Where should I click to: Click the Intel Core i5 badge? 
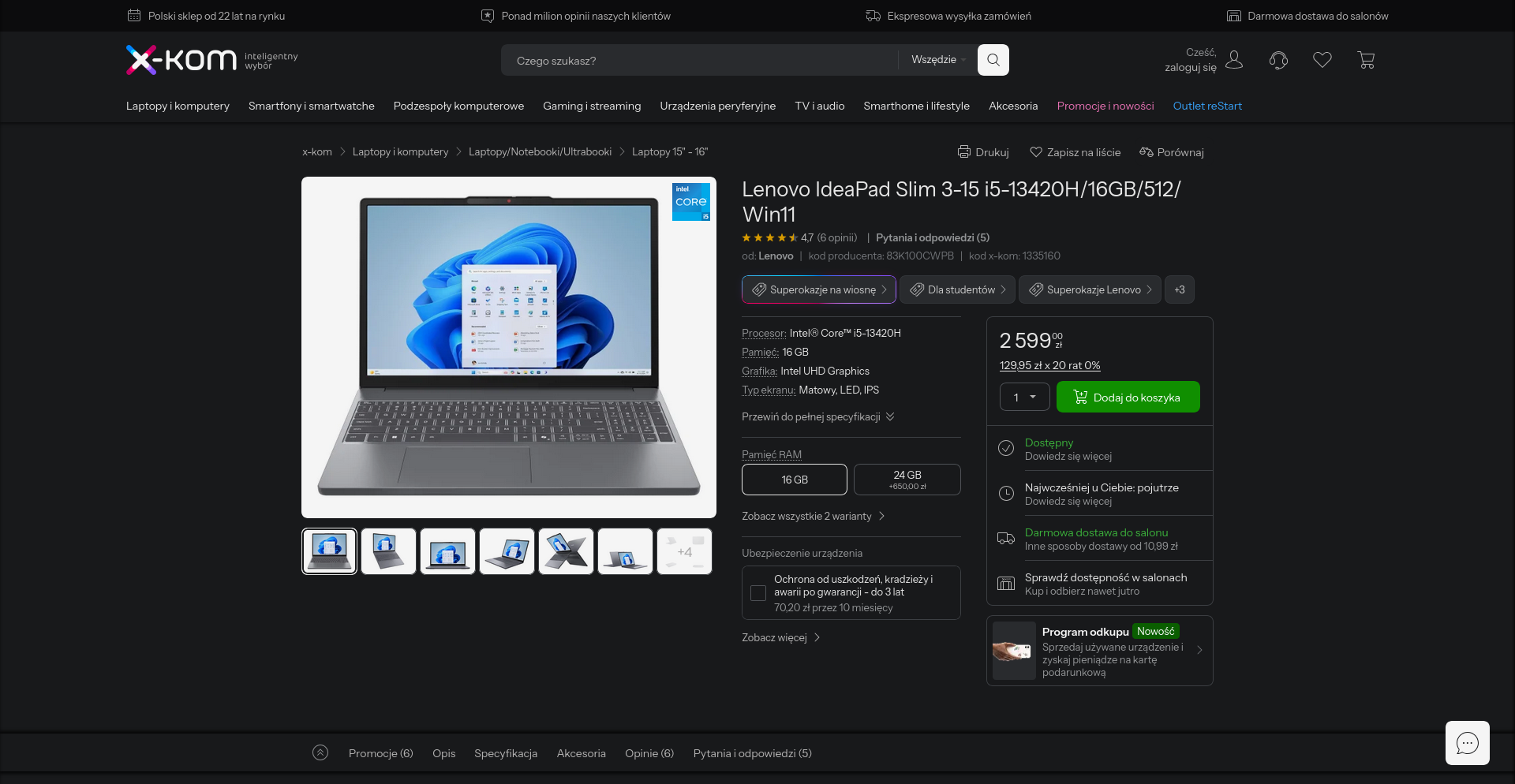coord(691,202)
